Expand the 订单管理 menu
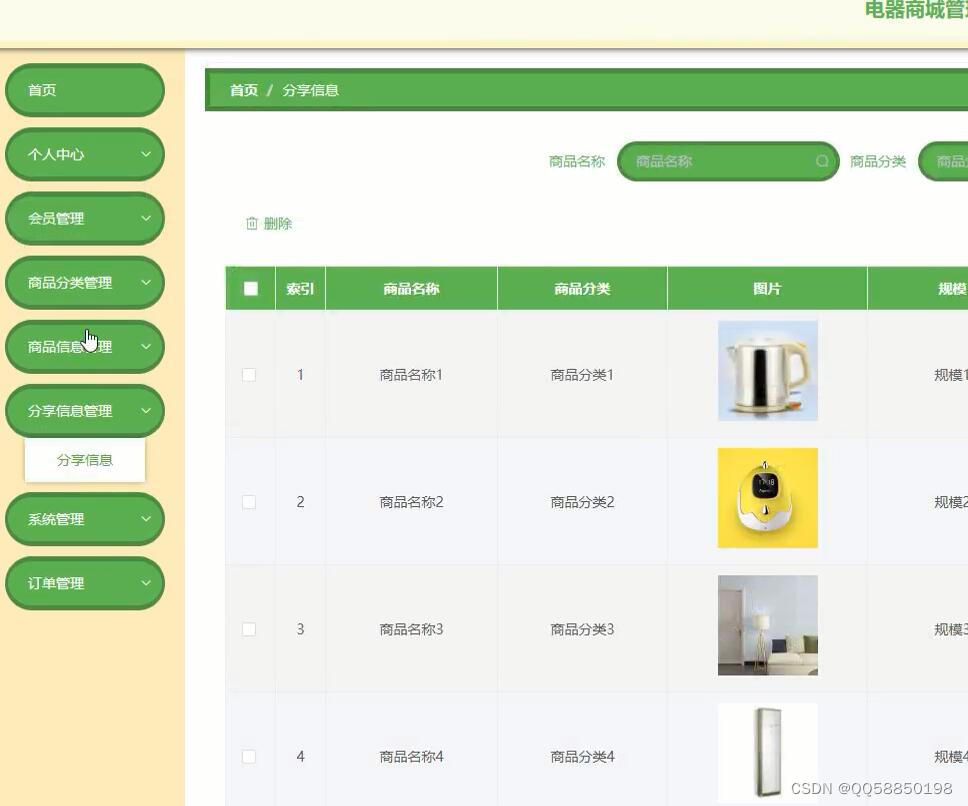The height and width of the screenshot is (806, 968). coord(85,583)
